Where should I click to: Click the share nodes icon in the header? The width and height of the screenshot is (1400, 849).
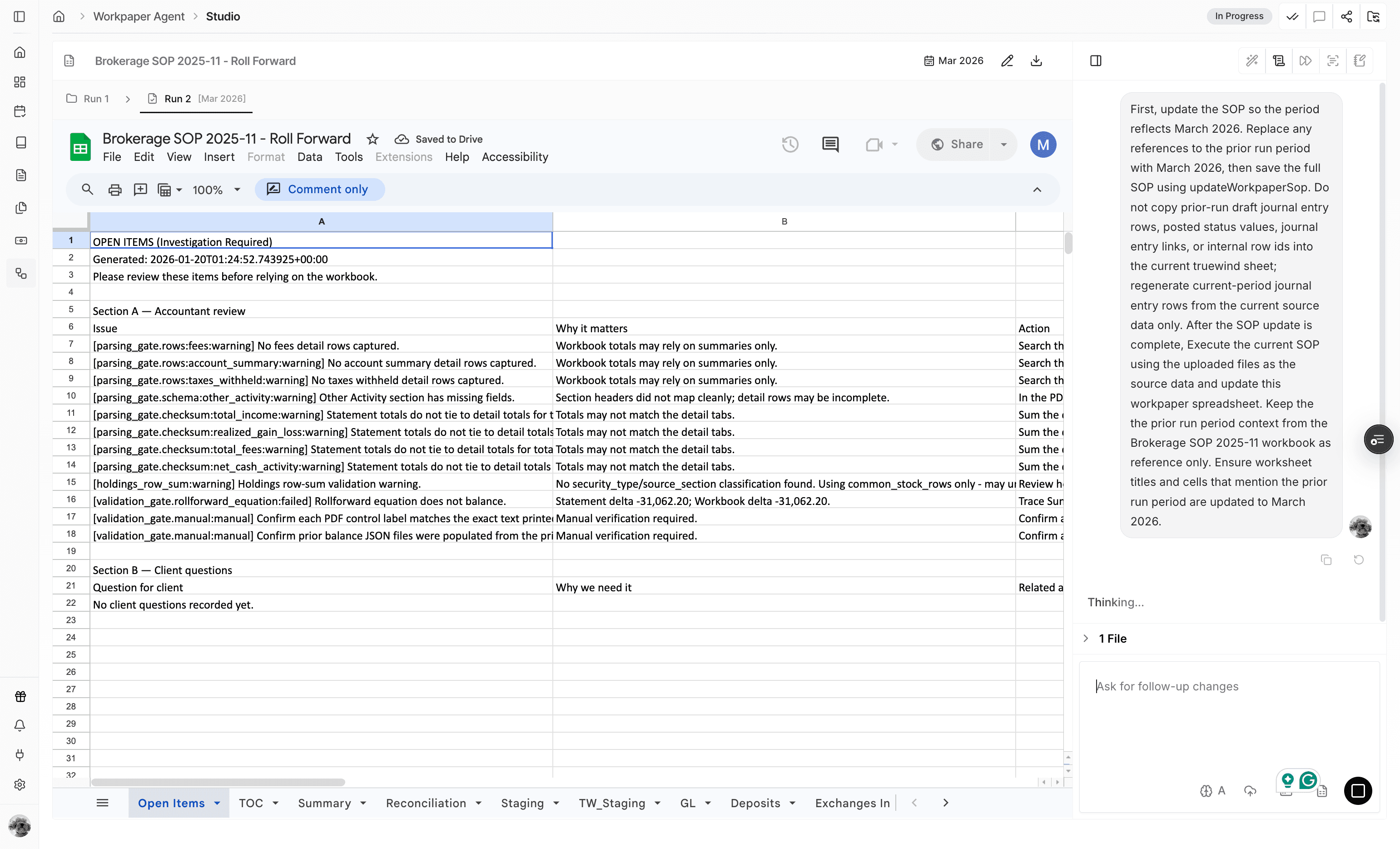tap(1346, 16)
